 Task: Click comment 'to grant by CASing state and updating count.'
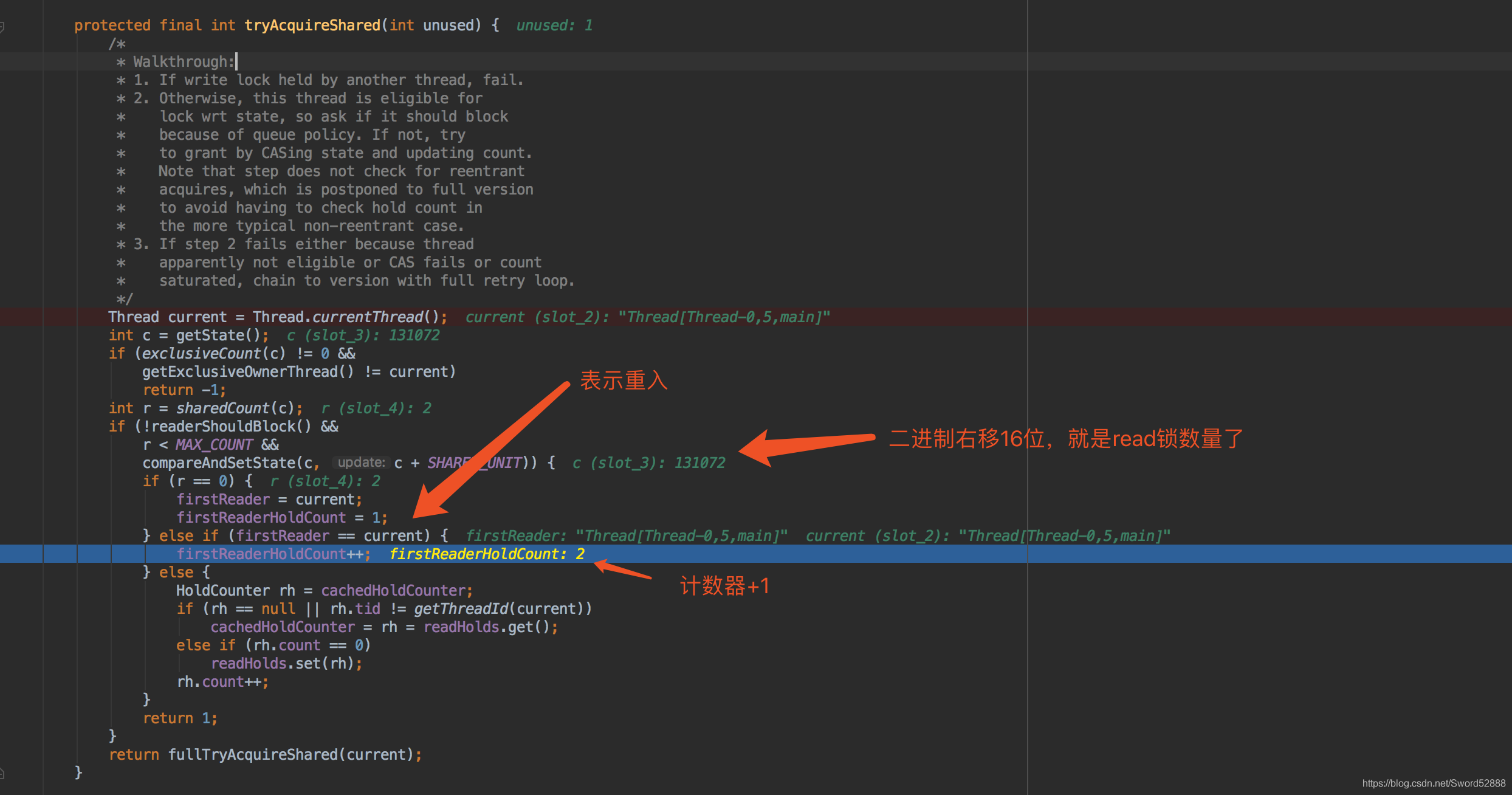(346, 153)
